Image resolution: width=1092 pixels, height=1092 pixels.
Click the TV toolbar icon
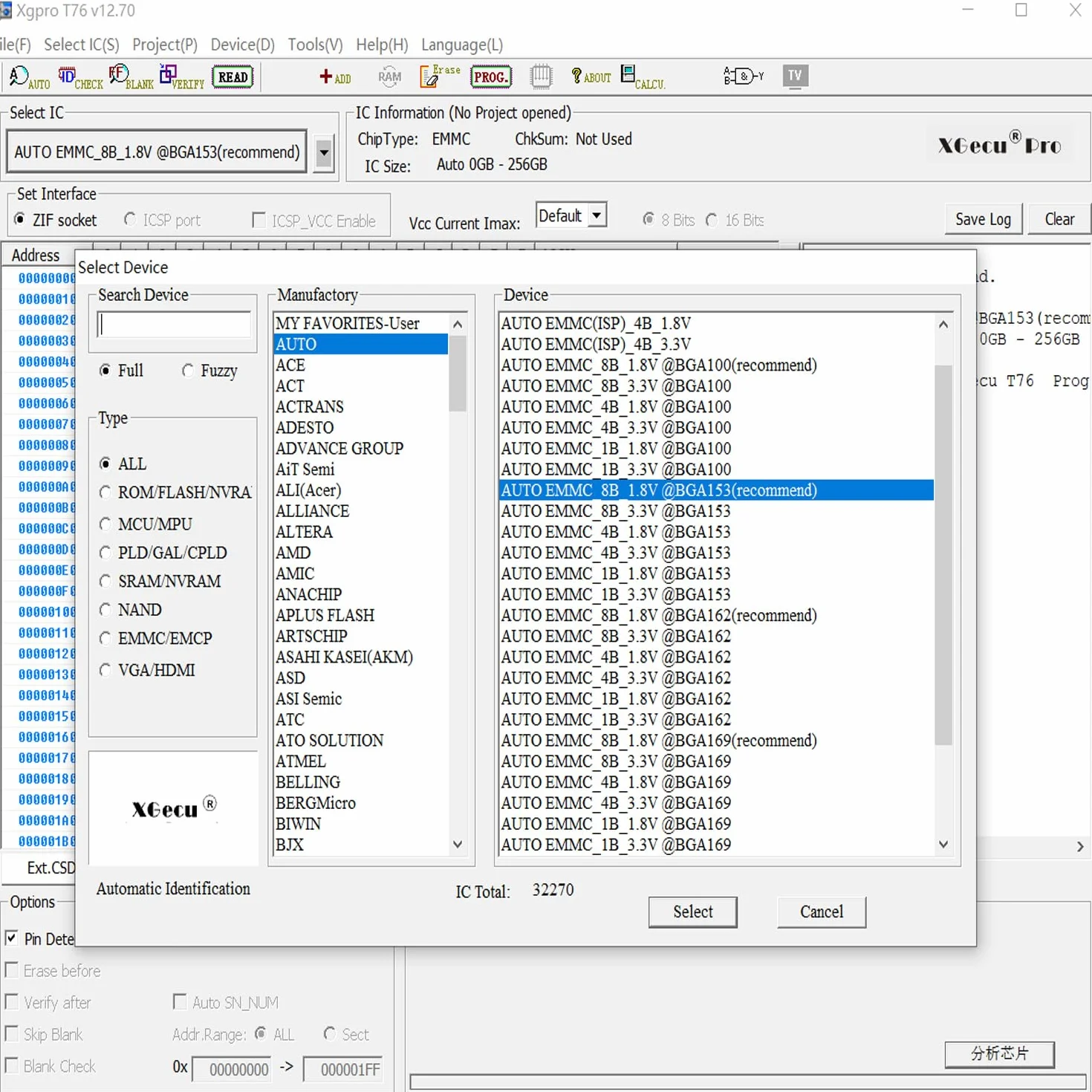point(795,76)
